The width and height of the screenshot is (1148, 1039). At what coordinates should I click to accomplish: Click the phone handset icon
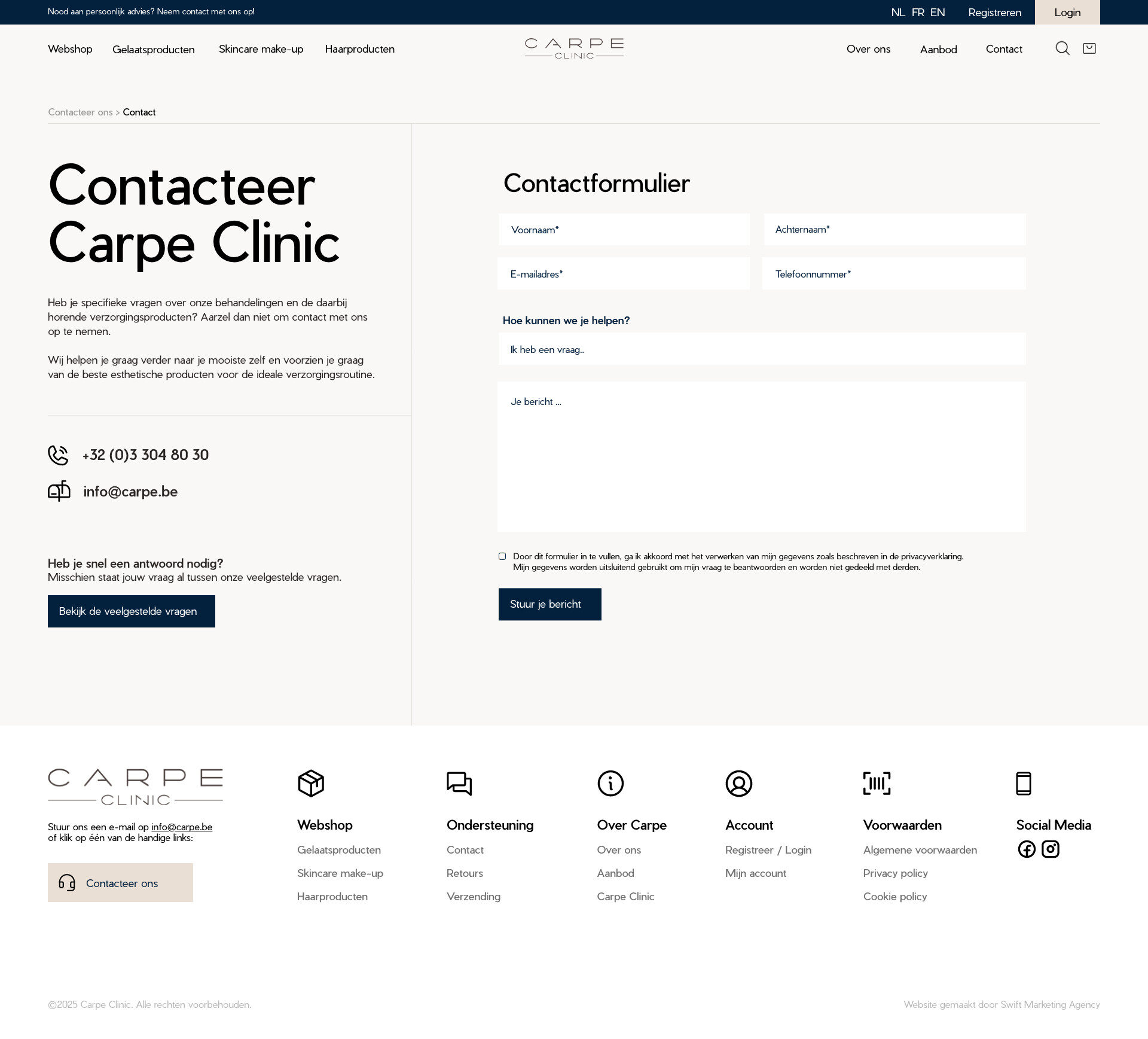point(58,455)
